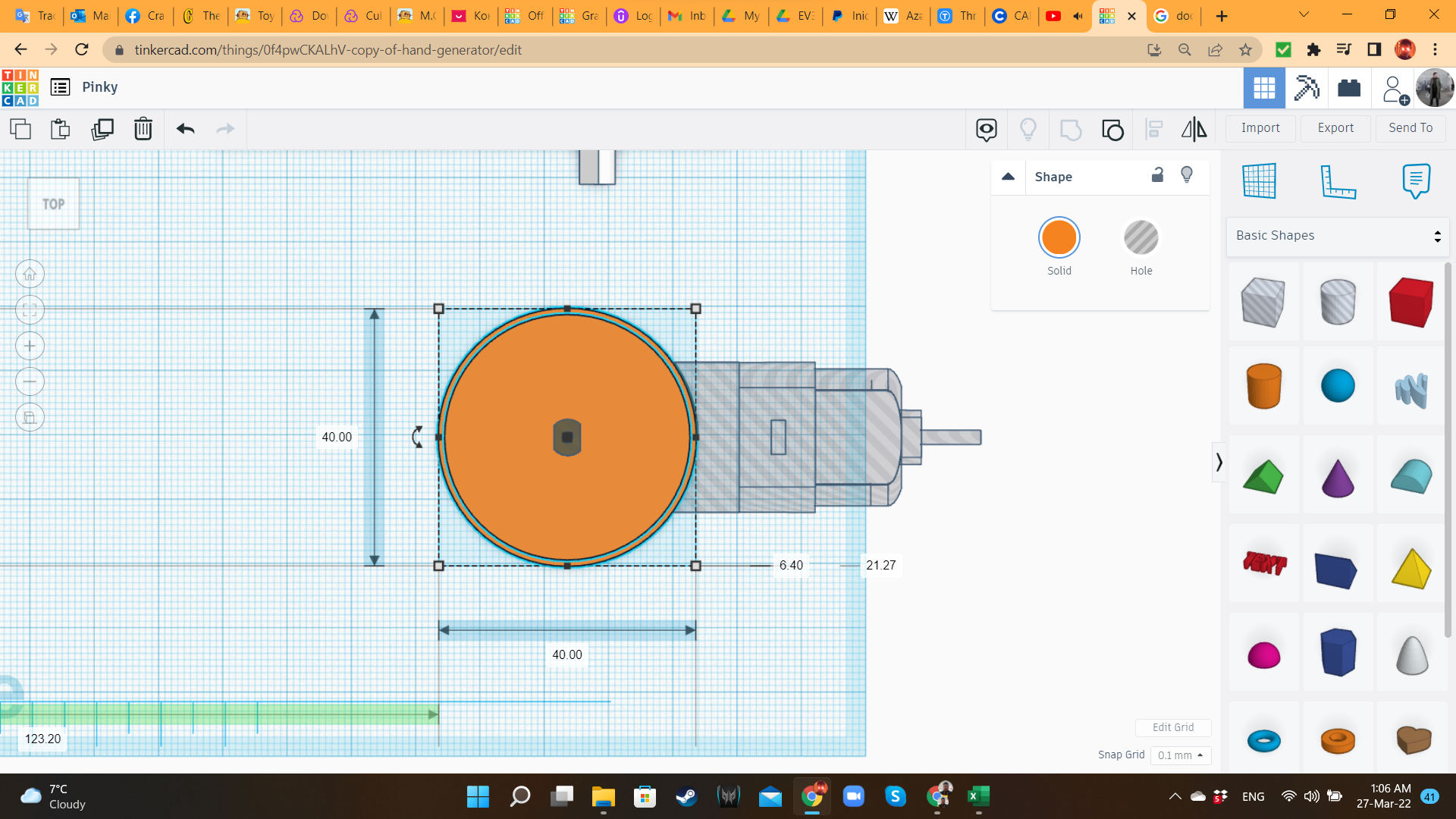Screen dimensions: 1456x819
Task: Open the Basic Shapes category dropdown
Action: 1338,236
